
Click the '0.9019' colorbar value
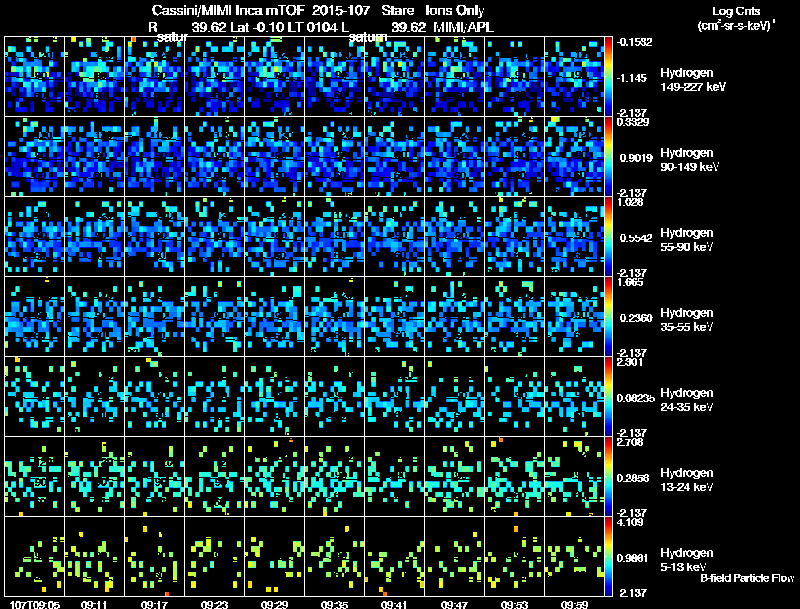[636, 158]
